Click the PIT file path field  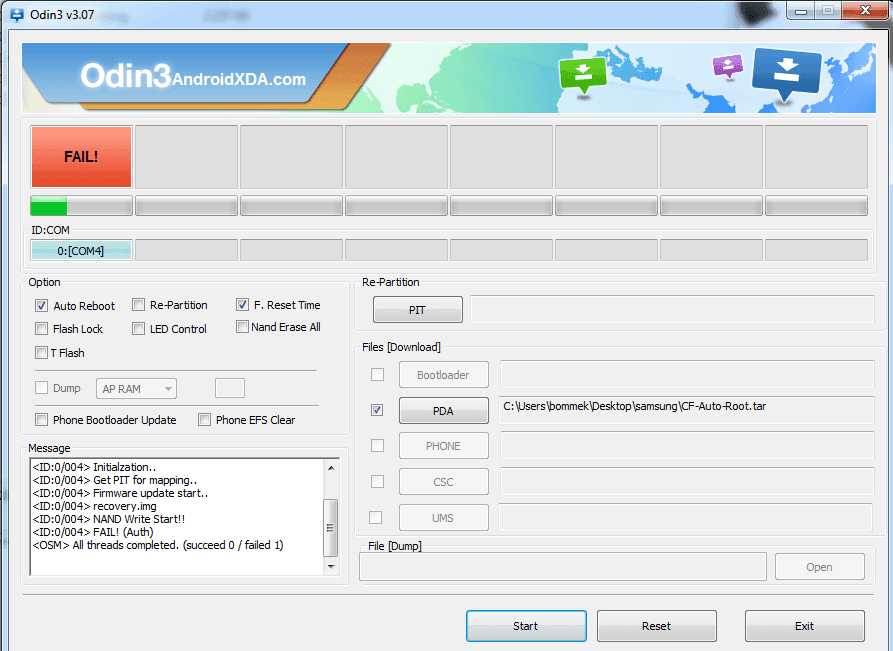coord(673,309)
